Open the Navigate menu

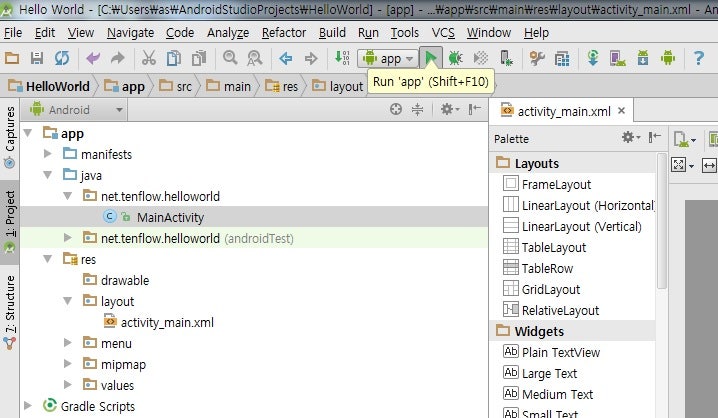click(x=130, y=33)
